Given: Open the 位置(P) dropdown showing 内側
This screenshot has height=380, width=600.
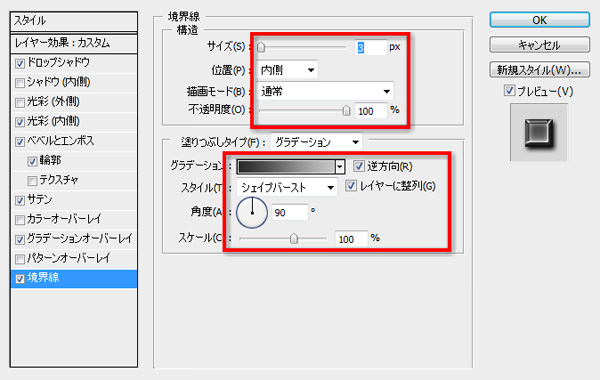Looking at the screenshot, I should 287,70.
